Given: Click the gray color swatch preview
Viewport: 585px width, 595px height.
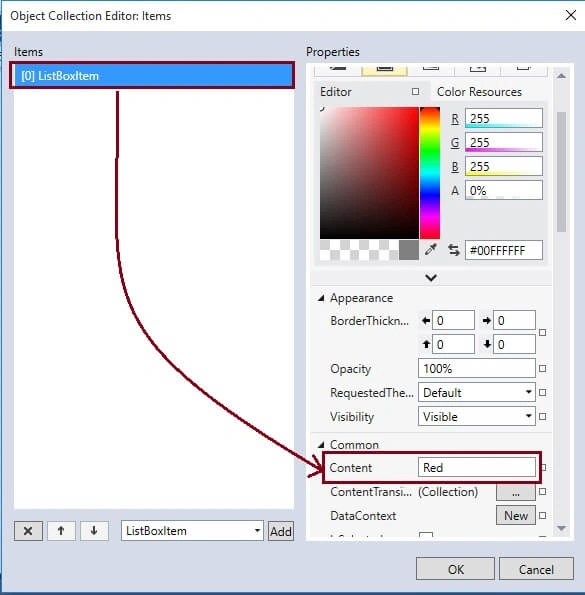Looking at the screenshot, I should click(409, 250).
